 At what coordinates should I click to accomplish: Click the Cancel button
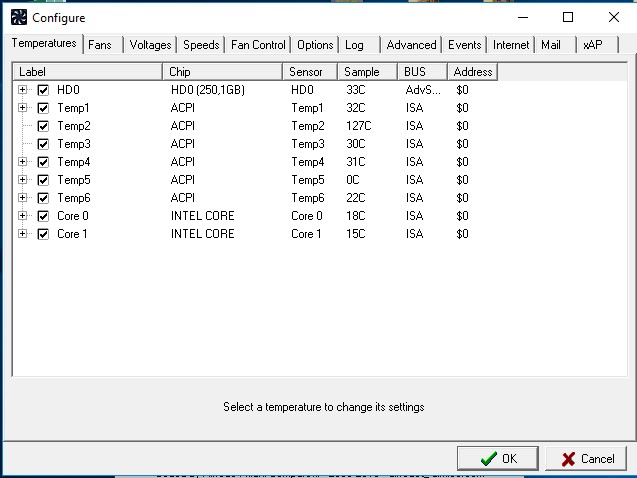click(x=588, y=459)
